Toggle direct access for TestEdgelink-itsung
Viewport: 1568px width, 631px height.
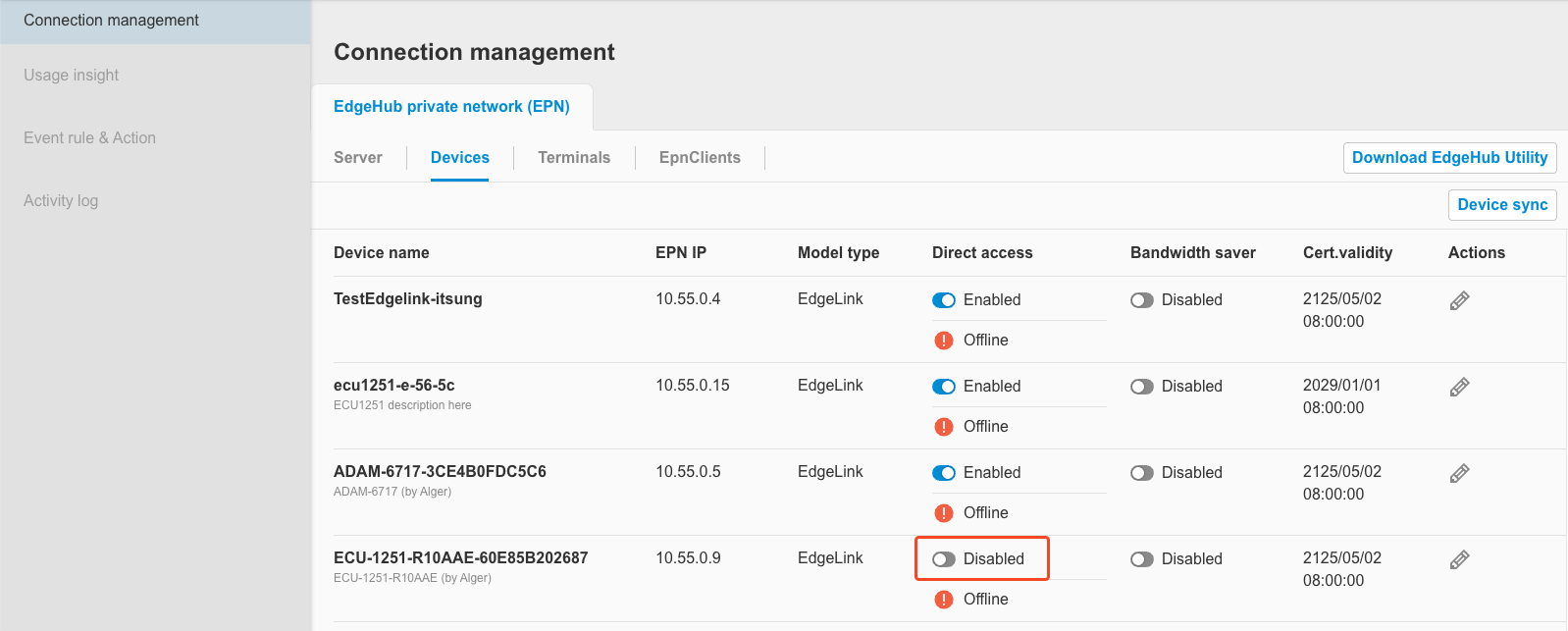click(x=944, y=300)
